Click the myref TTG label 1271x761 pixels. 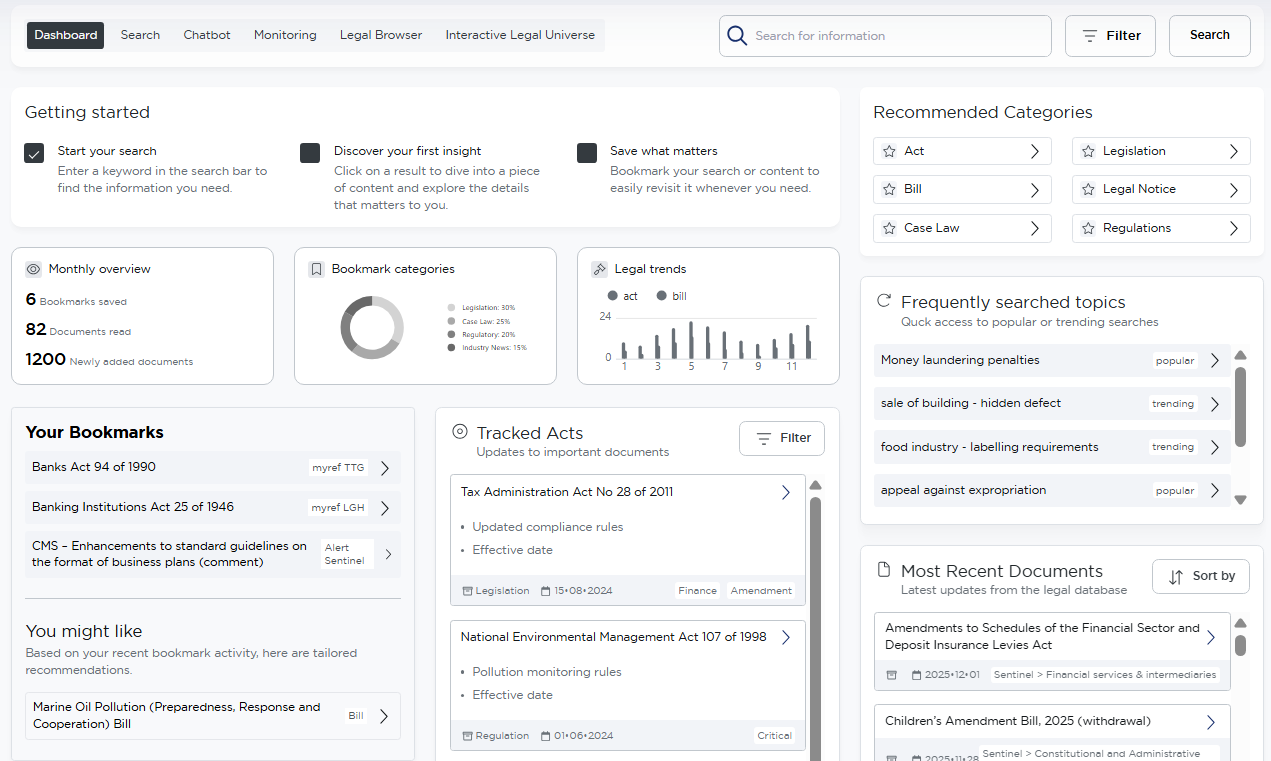click(x=338, y=468)
